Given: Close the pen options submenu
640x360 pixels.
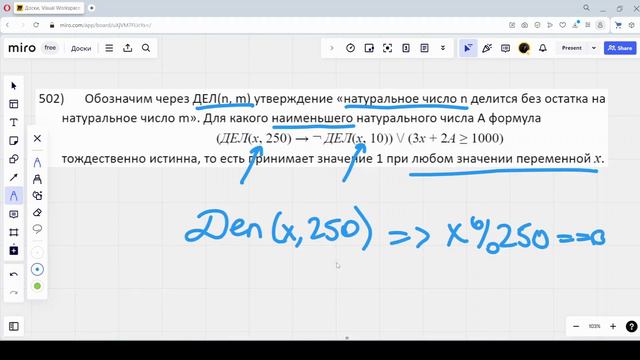Looking at the screenshot, I should pyautogui.click(x=37, y=138).
